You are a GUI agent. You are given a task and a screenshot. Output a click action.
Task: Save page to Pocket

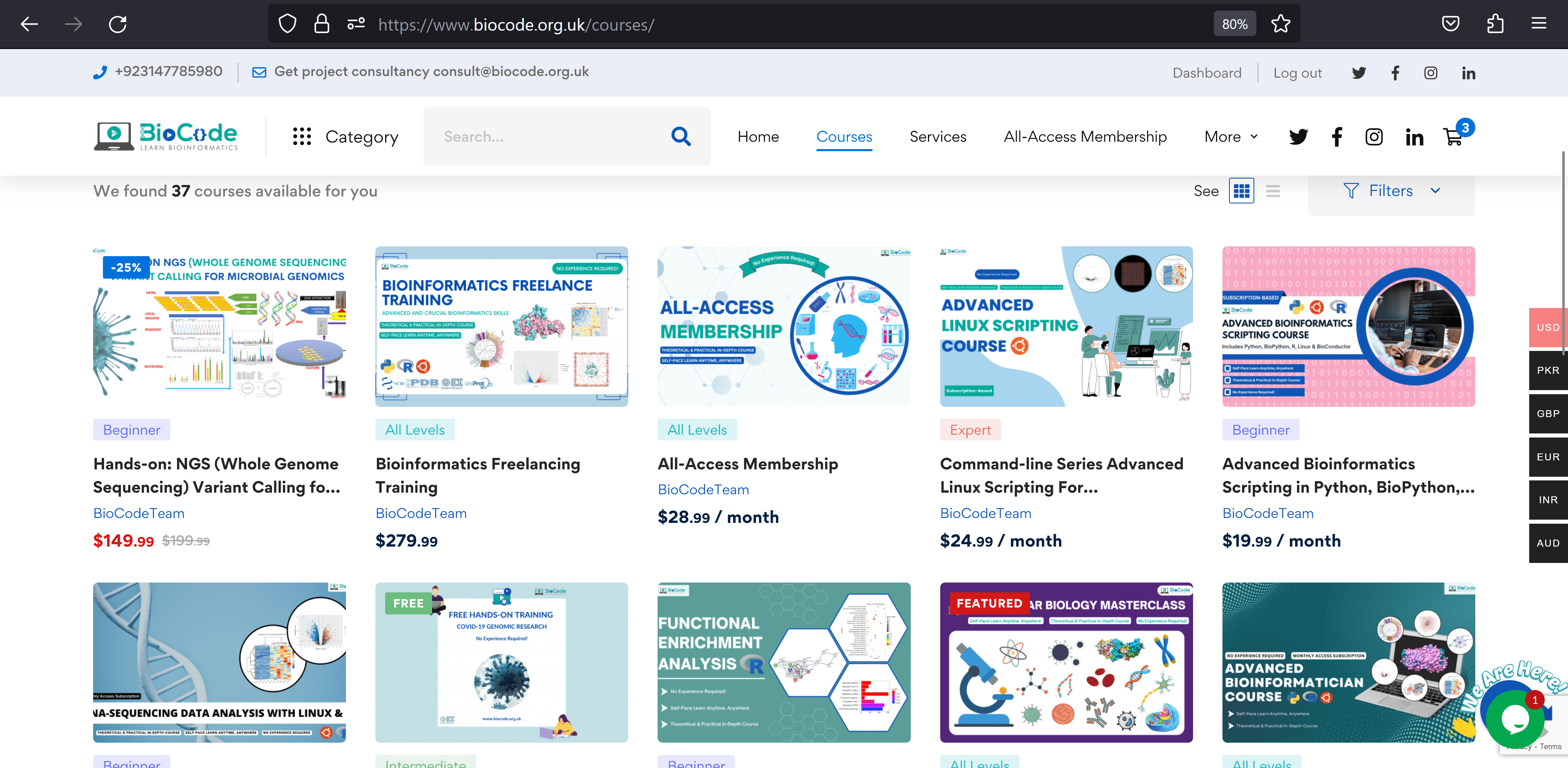[x=1450, y=25]
